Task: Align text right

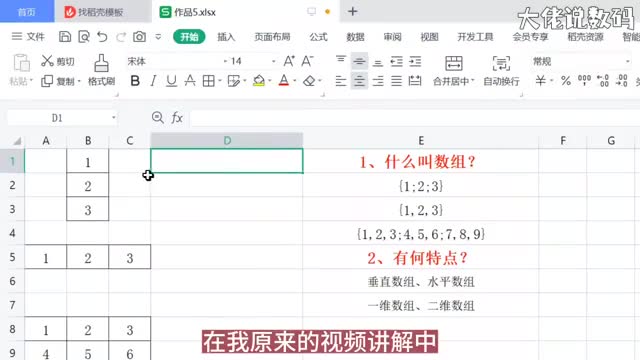Action: (378, 81)
